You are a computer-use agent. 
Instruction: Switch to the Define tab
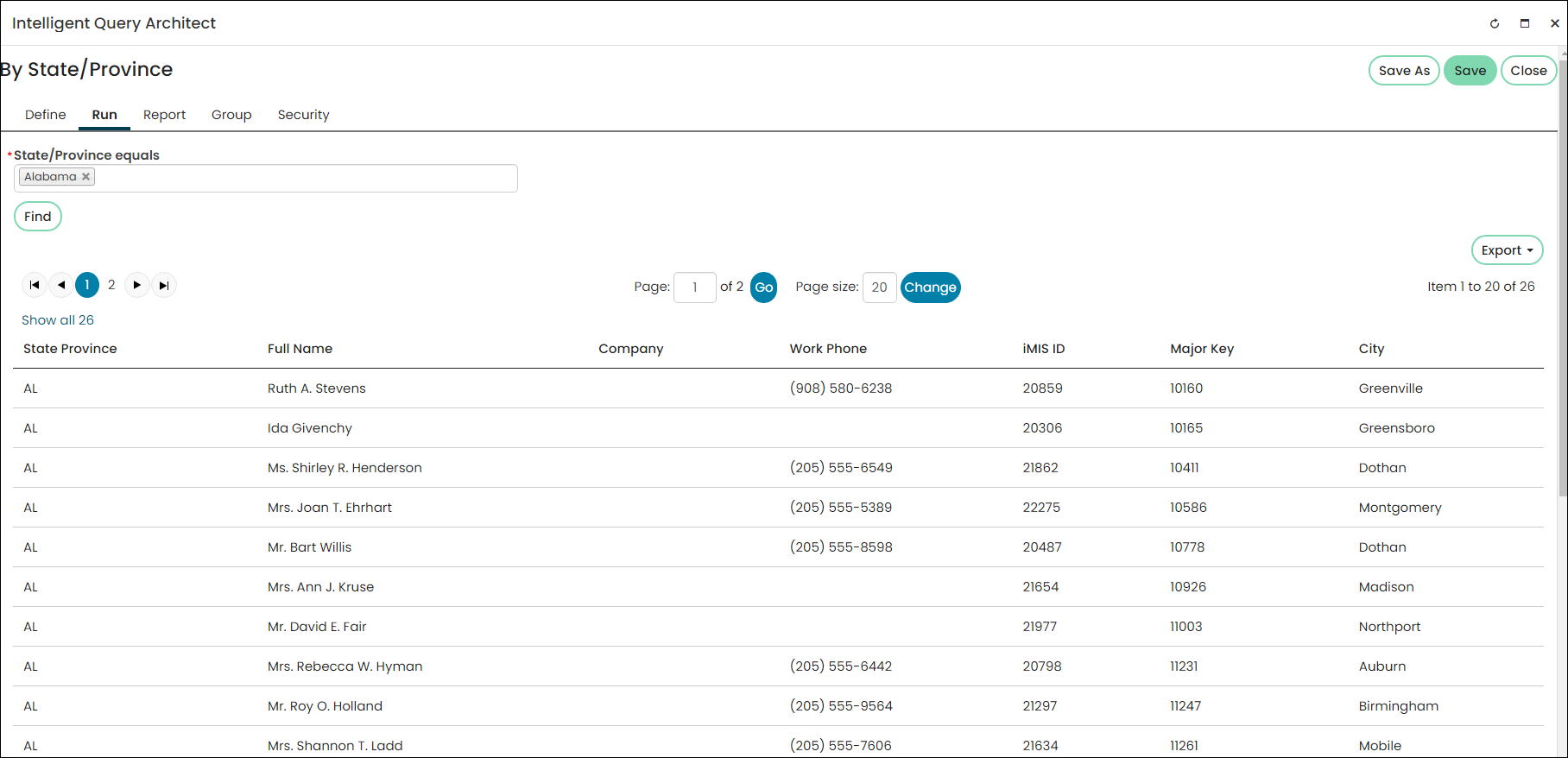point(46,115)
